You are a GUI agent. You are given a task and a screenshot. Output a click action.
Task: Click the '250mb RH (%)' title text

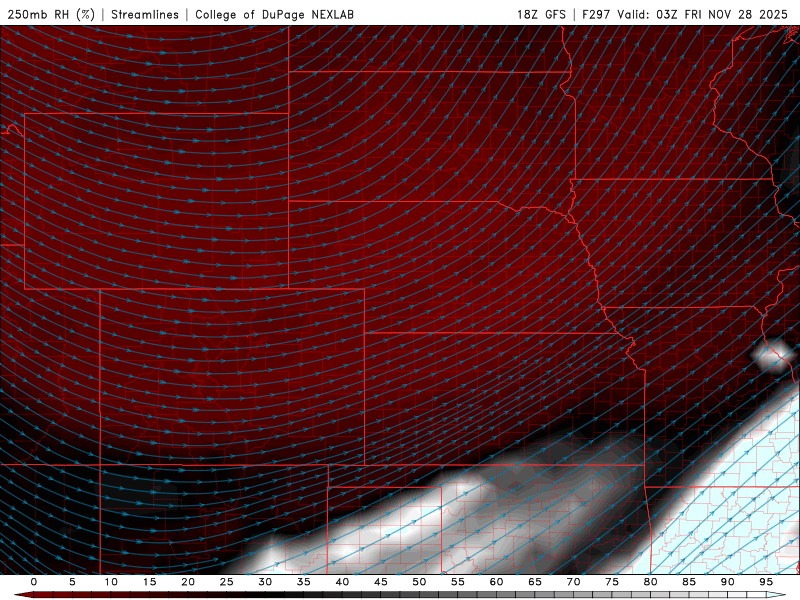tap(52, 14)
